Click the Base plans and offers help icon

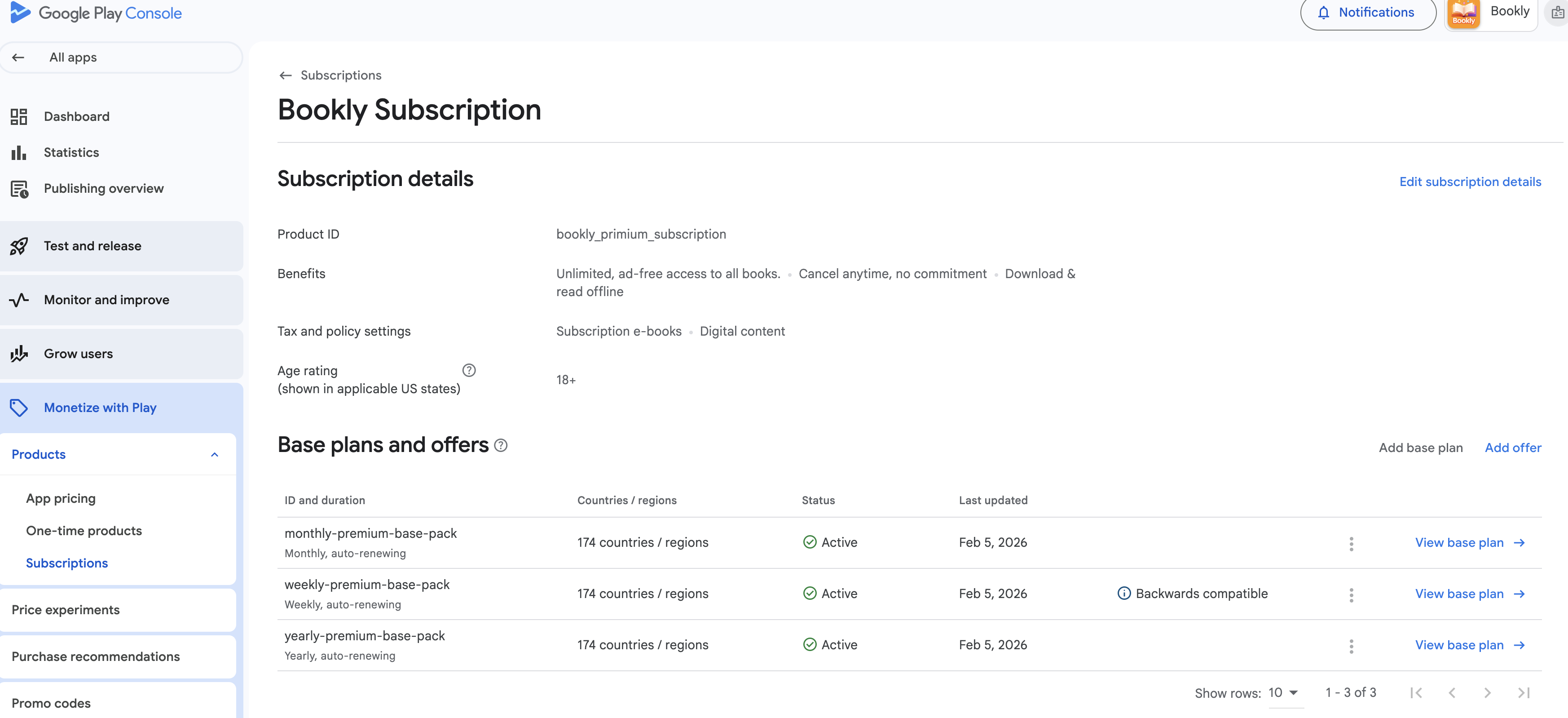pyautogui.click(x=501, y=446)
